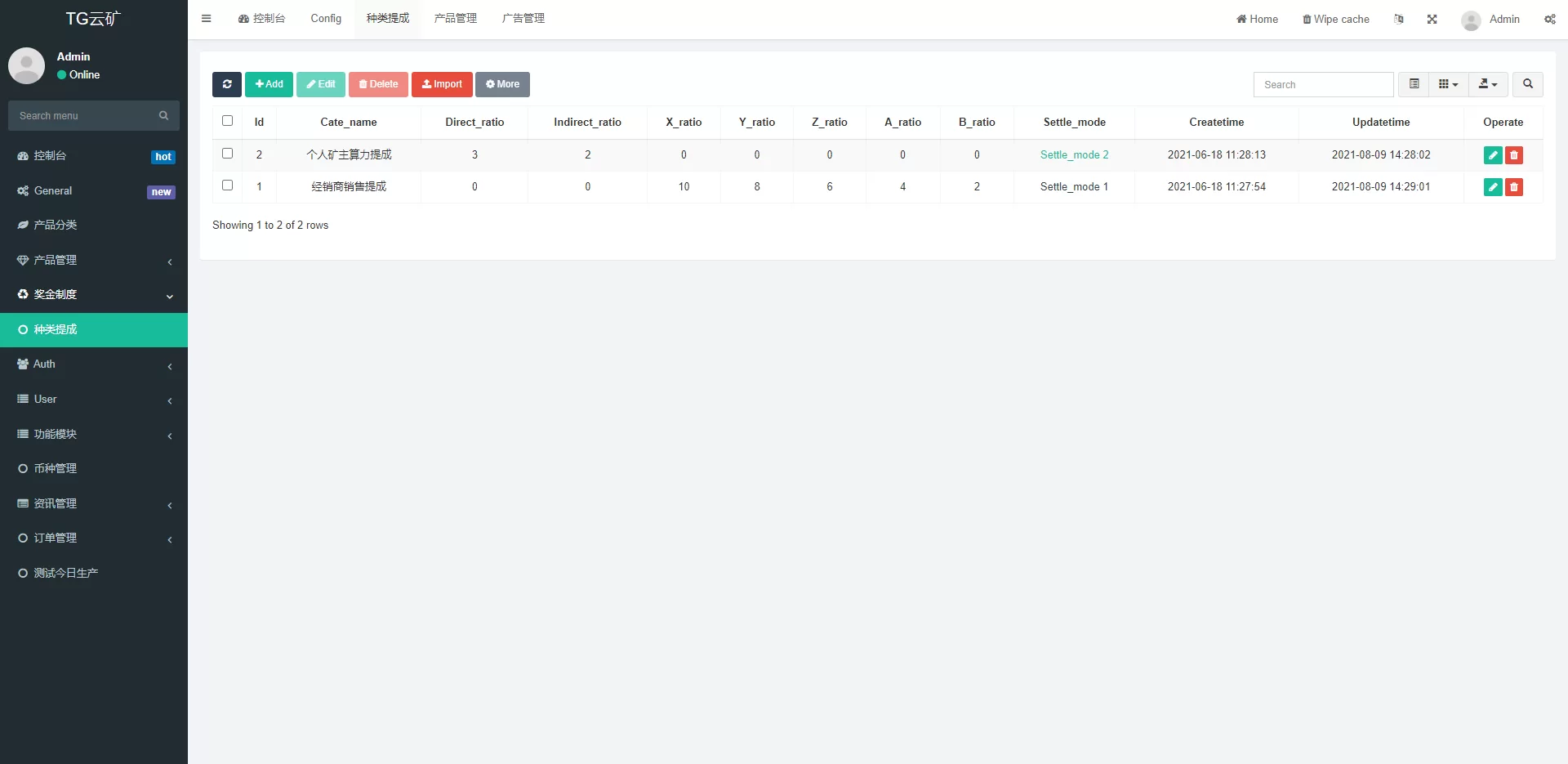1568x764 pixels.
Task: Click the Createtime column header
Action: [1217, 123]
